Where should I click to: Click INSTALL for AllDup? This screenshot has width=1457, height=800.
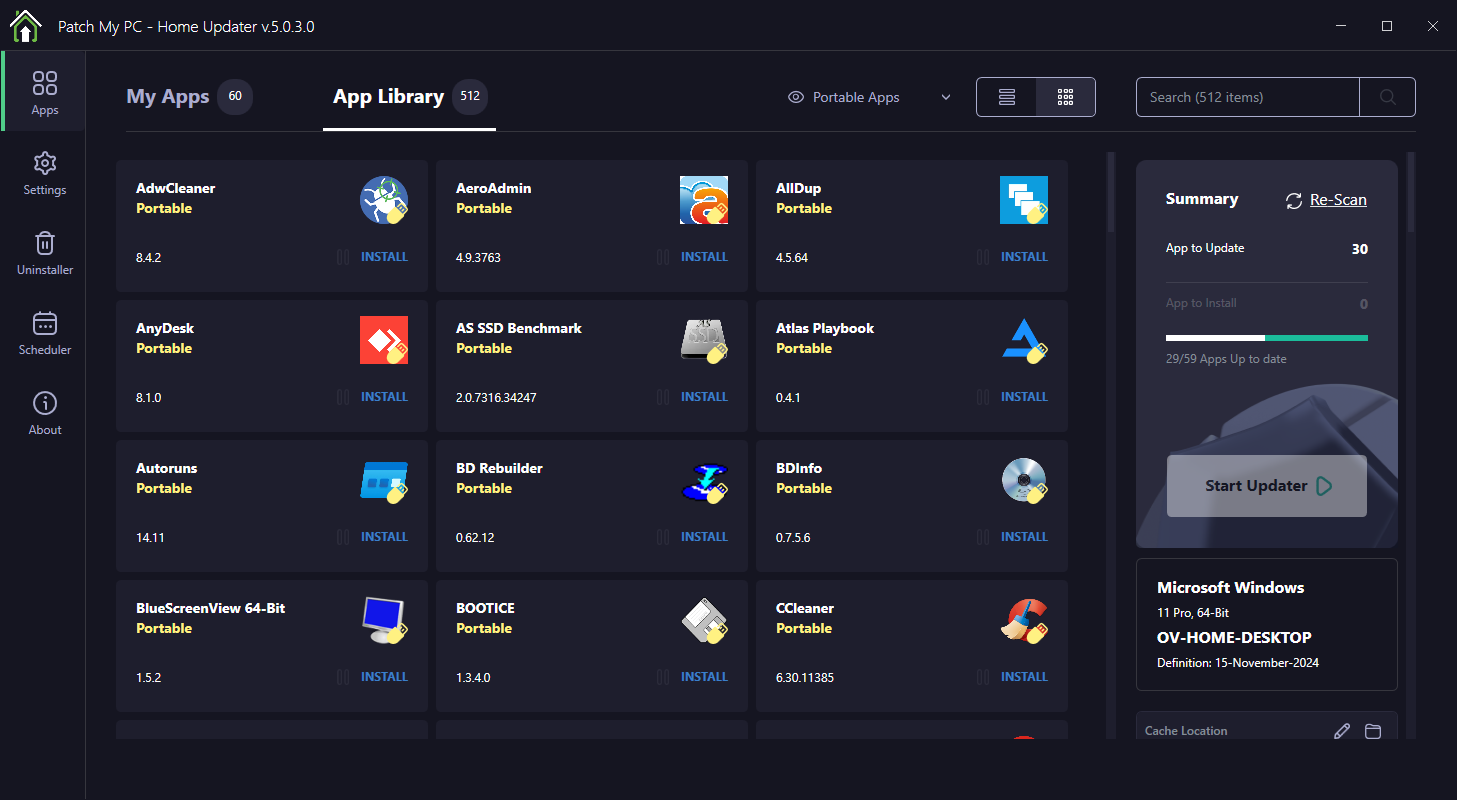click(x=1024, y=257)
